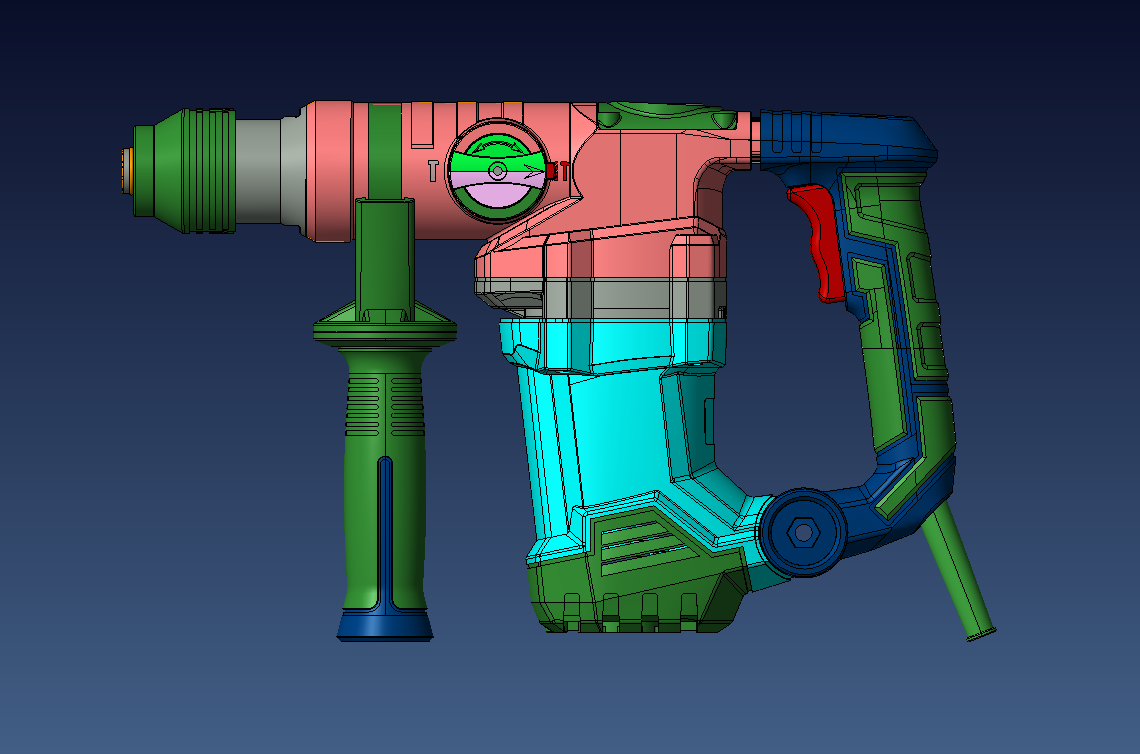Select the pink lower half of the dial
The image size is (1140, 754).
click(x=497, y=188)
